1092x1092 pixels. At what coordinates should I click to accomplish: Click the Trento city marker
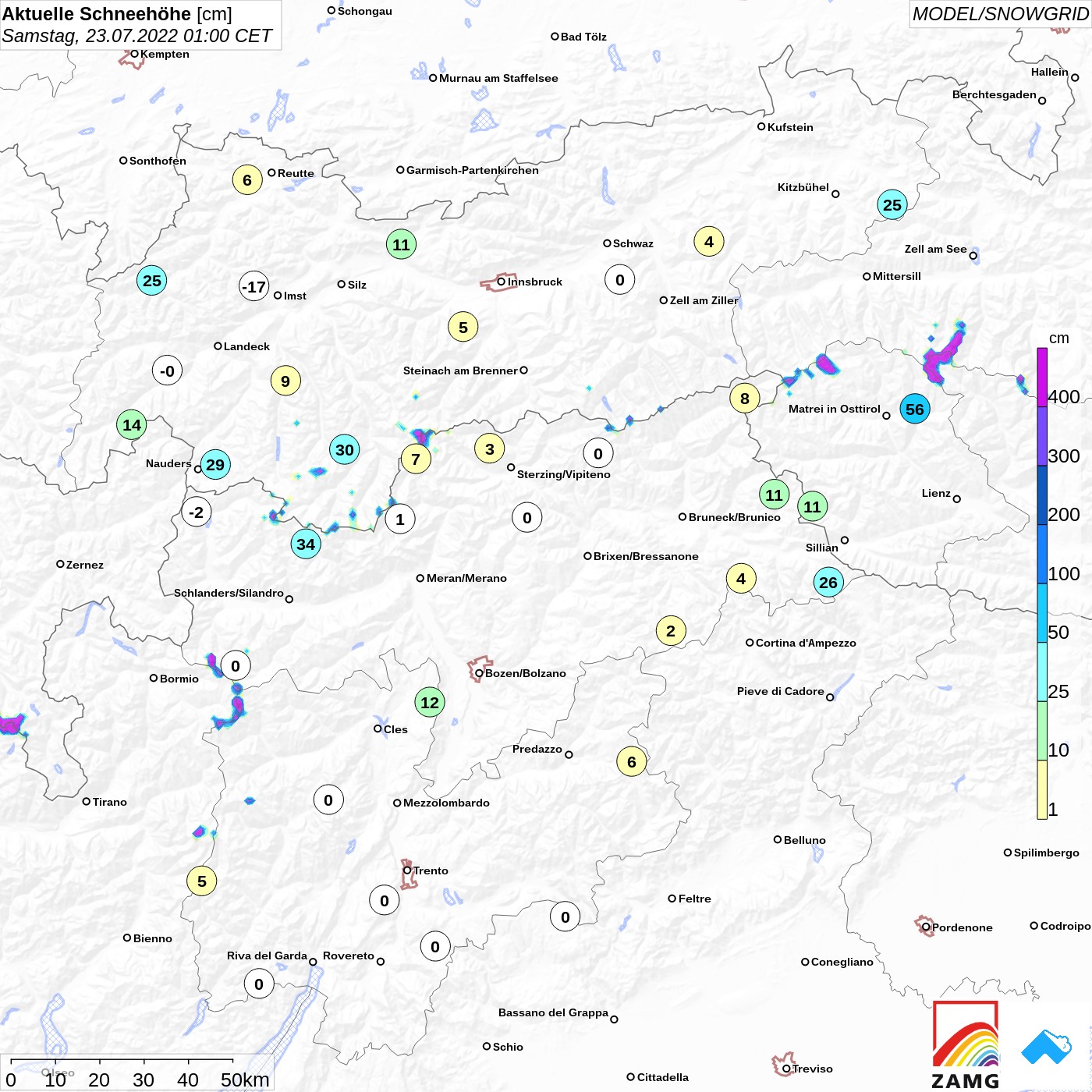tap(407, 870)
